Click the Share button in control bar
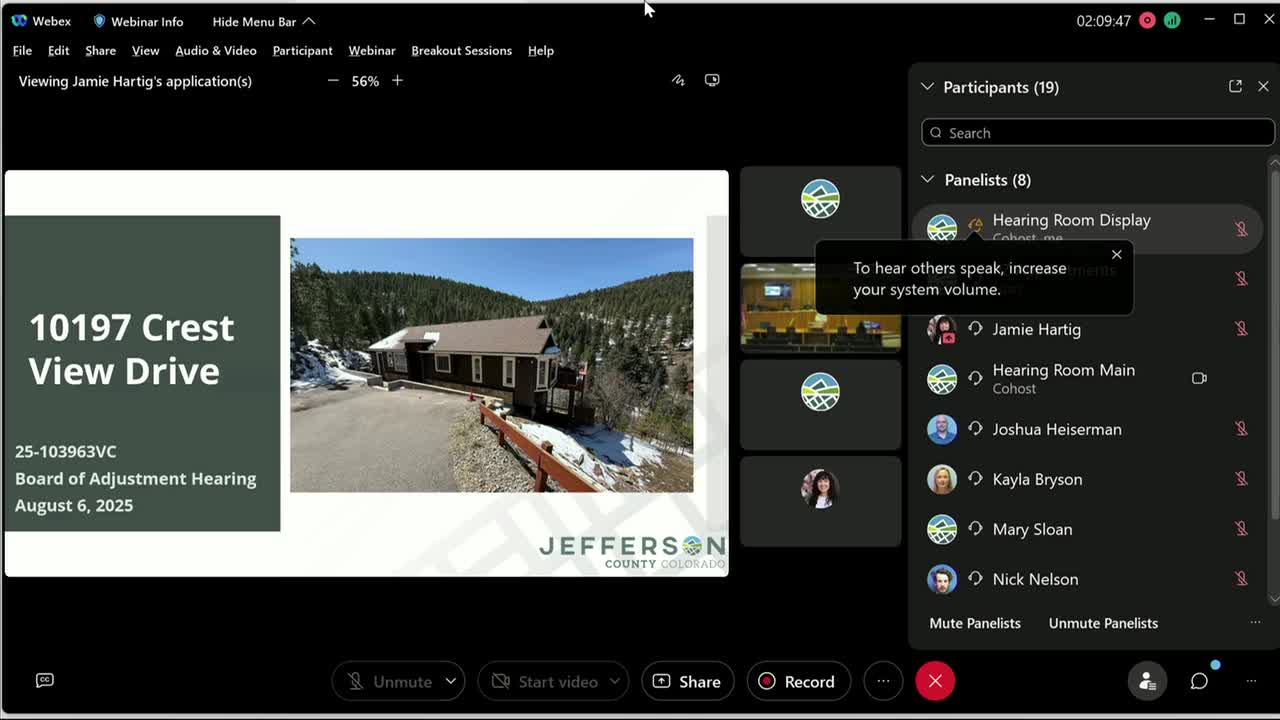This screenshot has width=1280, height=720. (687, 681)
